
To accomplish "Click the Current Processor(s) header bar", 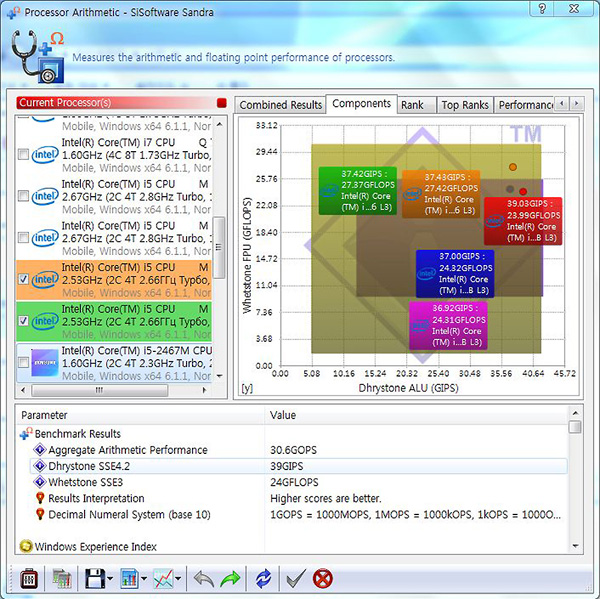I will pos(116,103).
